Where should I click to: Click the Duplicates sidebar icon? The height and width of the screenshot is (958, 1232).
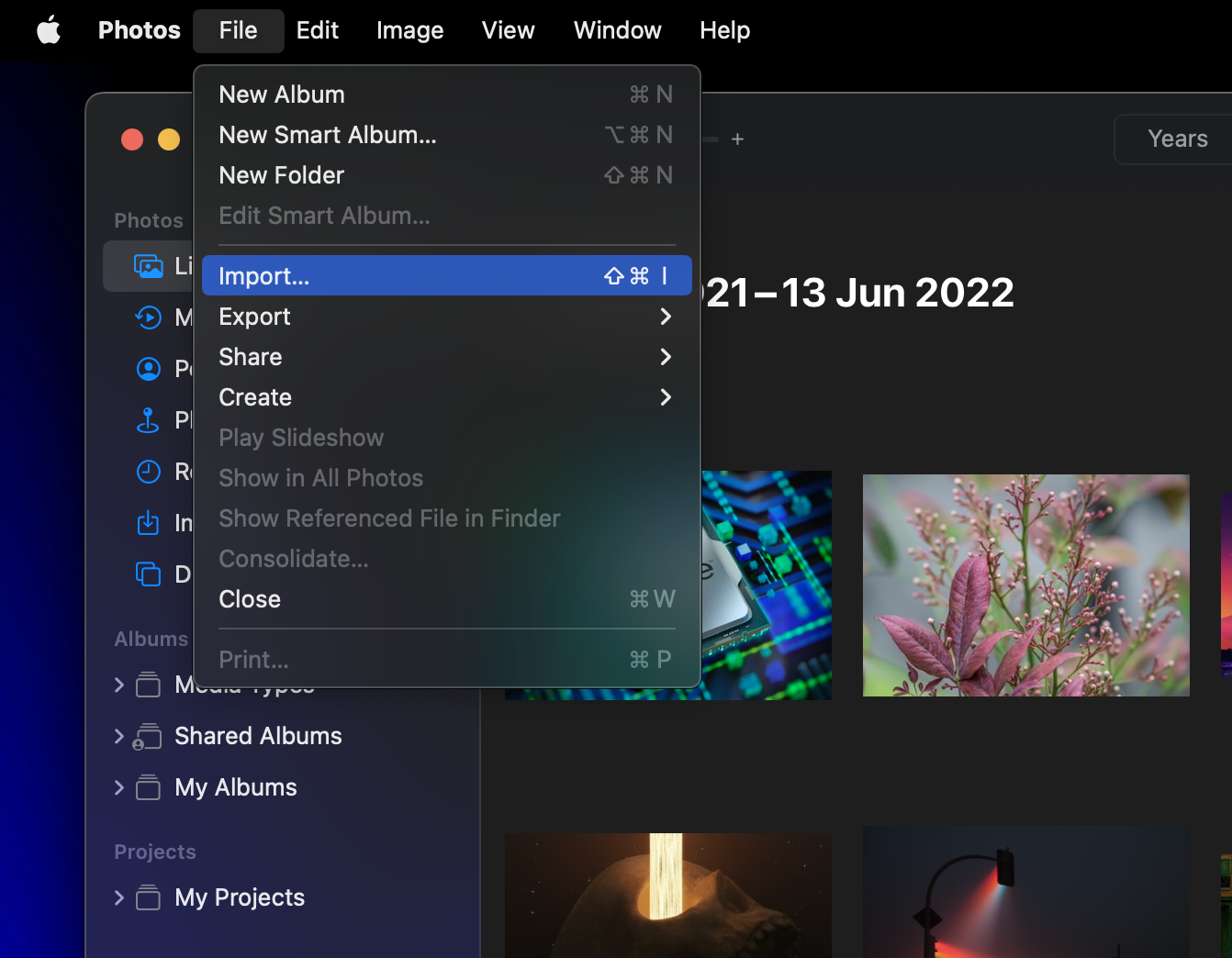(148, 574)
